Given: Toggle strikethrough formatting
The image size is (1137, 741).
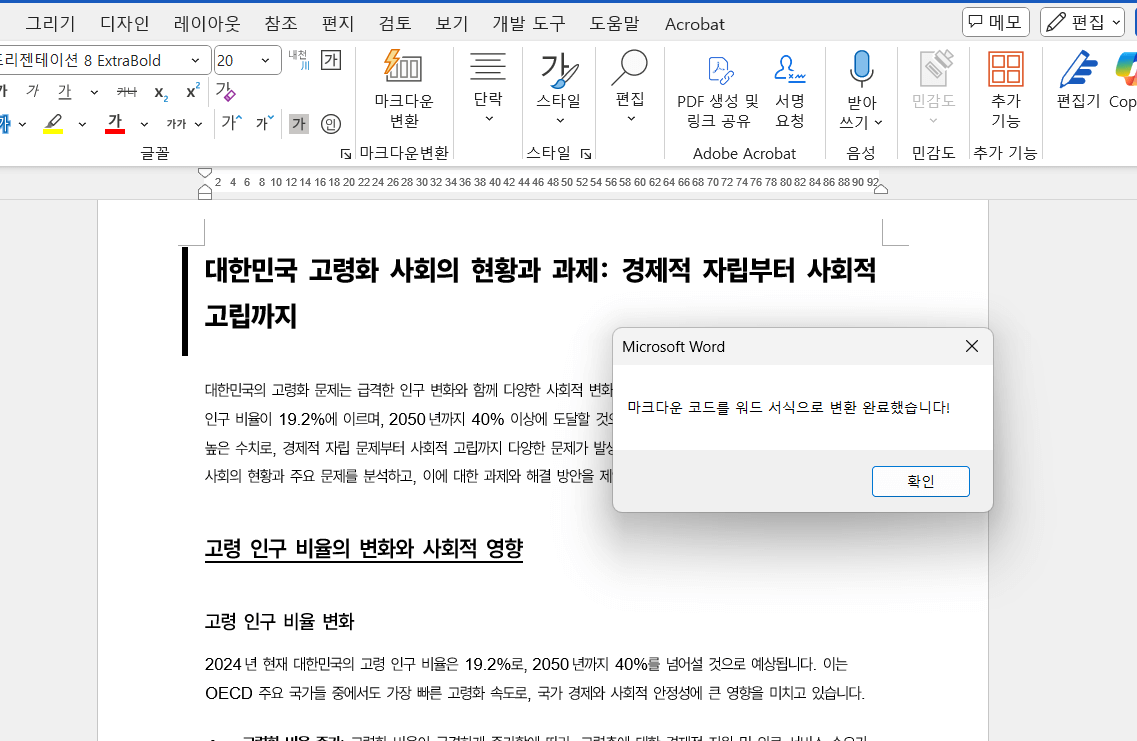Looking at the screenshot, I should pyautogui.click(x=126, y=91).
